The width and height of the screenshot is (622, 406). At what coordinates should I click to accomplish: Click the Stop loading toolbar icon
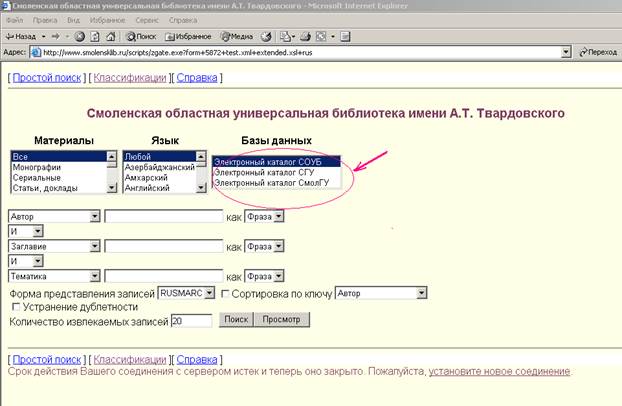(x=80, y=37)
